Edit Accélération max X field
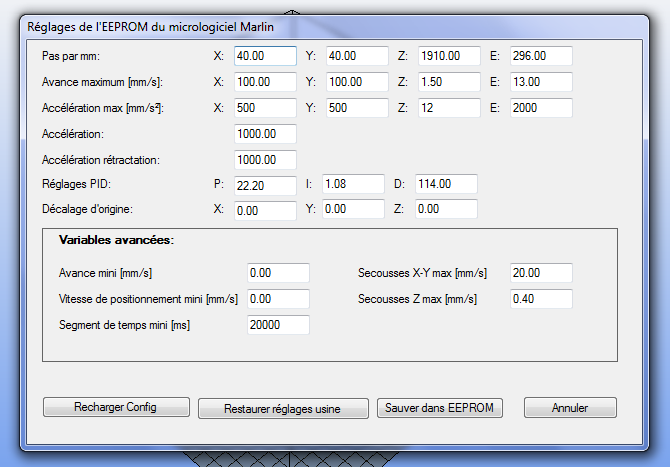Screen dimensions: 670x467 (x=265, y=108)
